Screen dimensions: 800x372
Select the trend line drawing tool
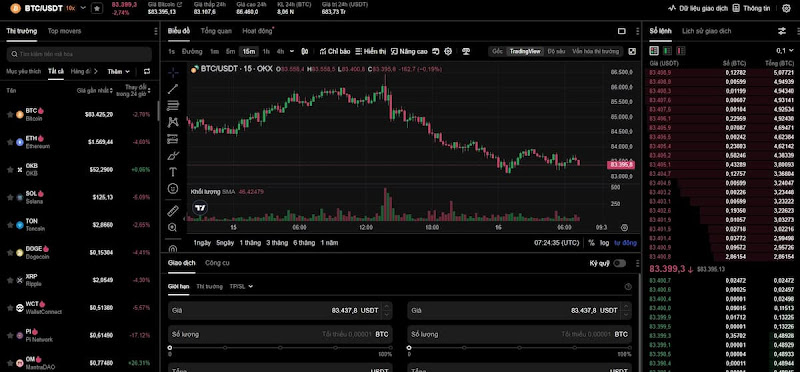click(173, 89)
